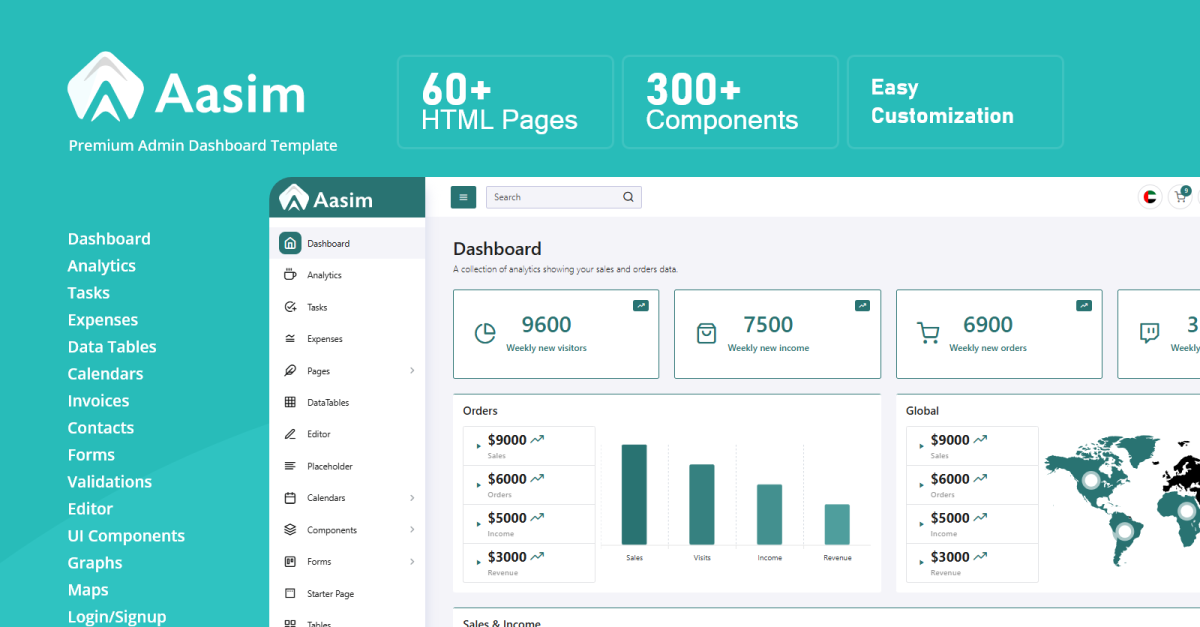Expand the Components submenu chevron

[412, 530]
